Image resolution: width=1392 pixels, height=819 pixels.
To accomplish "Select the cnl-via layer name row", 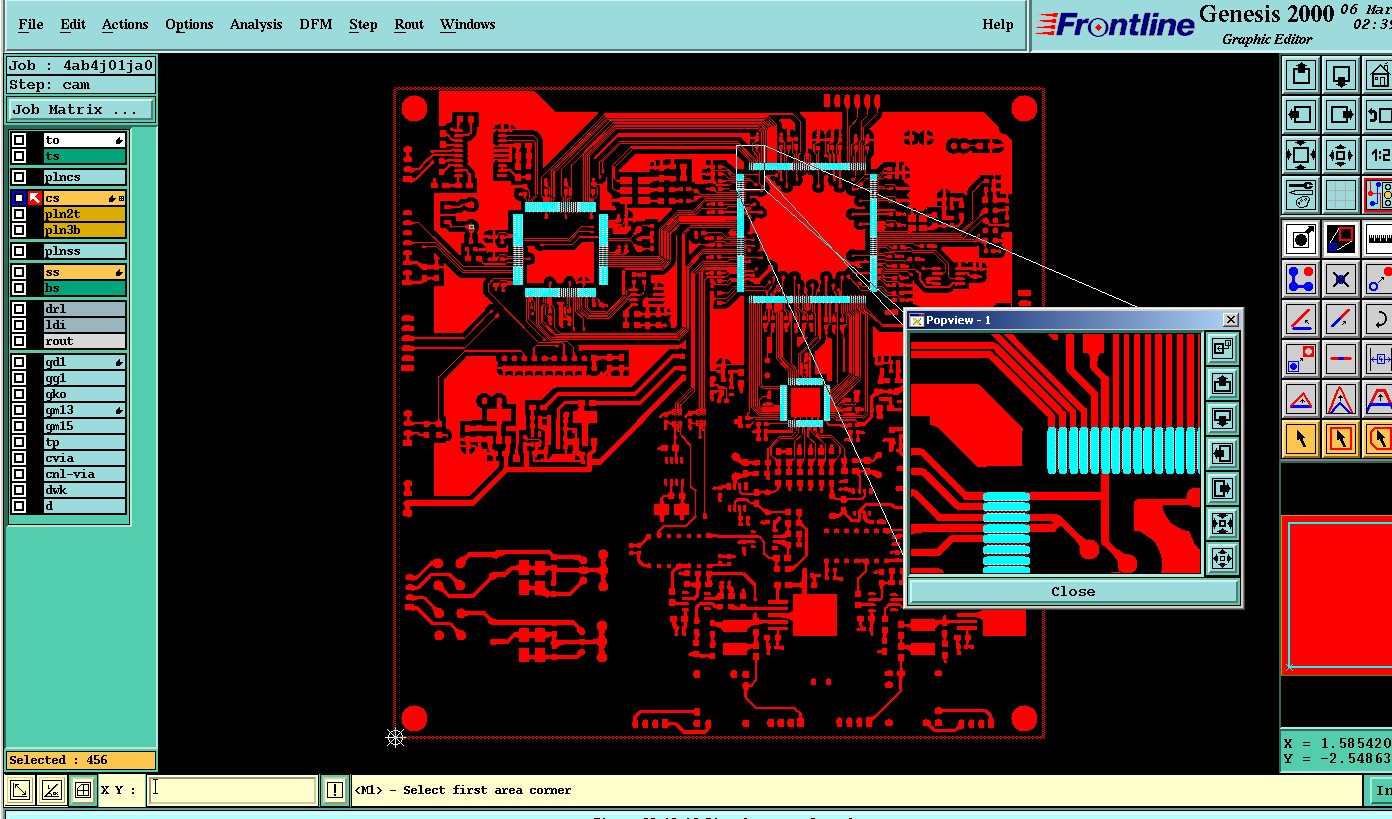I will 84,474.
